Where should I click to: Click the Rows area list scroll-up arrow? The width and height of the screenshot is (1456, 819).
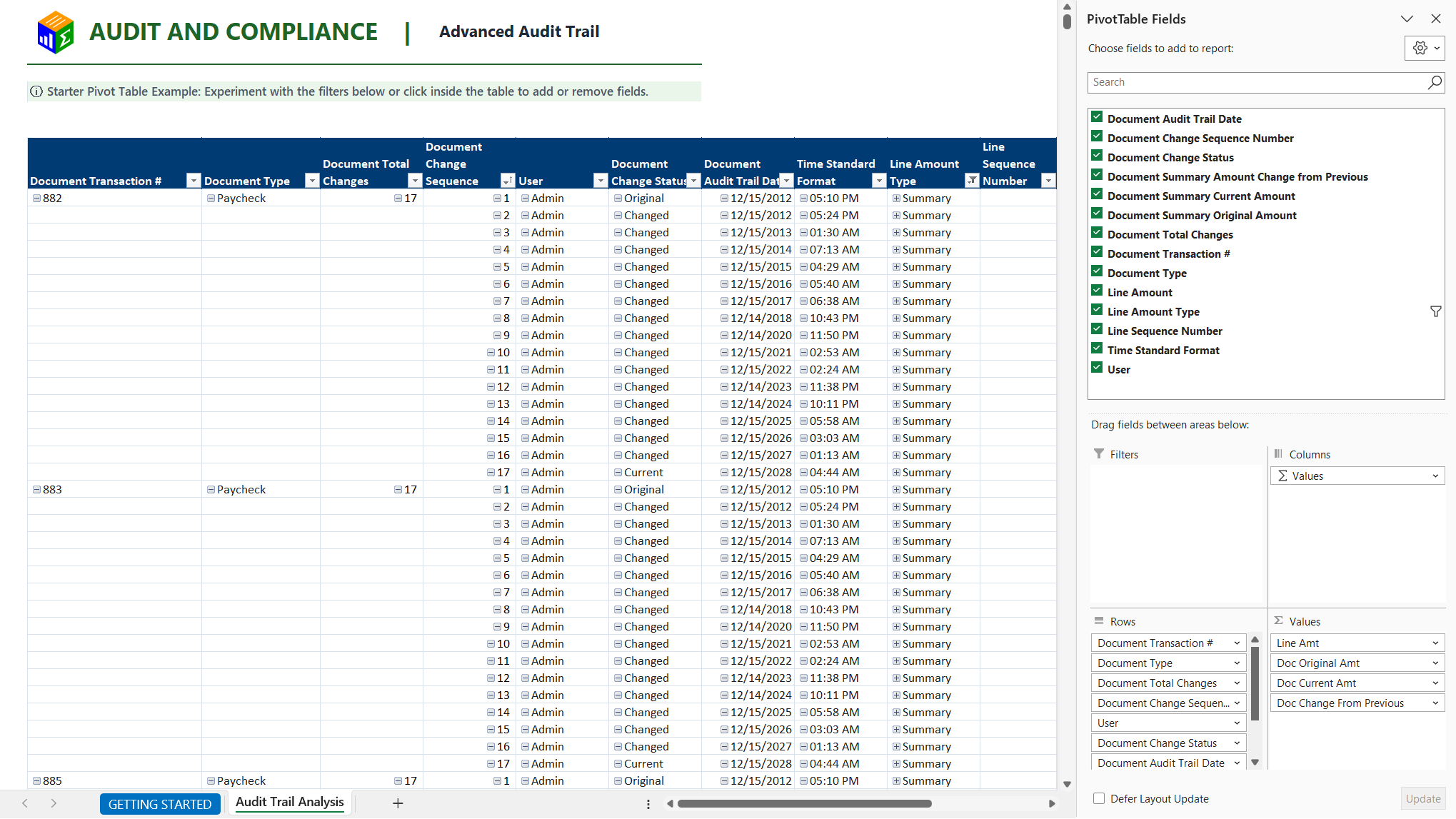click(1255, 640)
